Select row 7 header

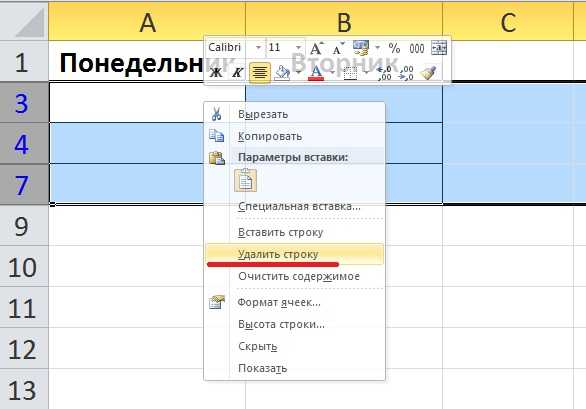click(x=24, y=184)
